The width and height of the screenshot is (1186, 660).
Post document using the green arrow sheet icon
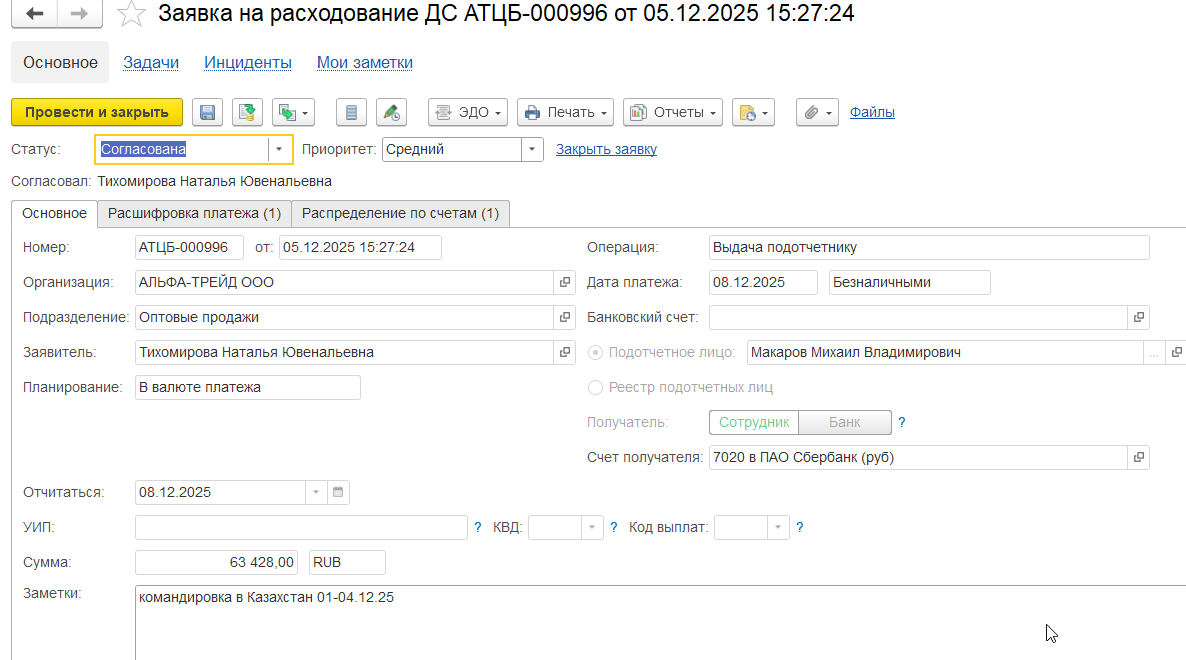247,112
